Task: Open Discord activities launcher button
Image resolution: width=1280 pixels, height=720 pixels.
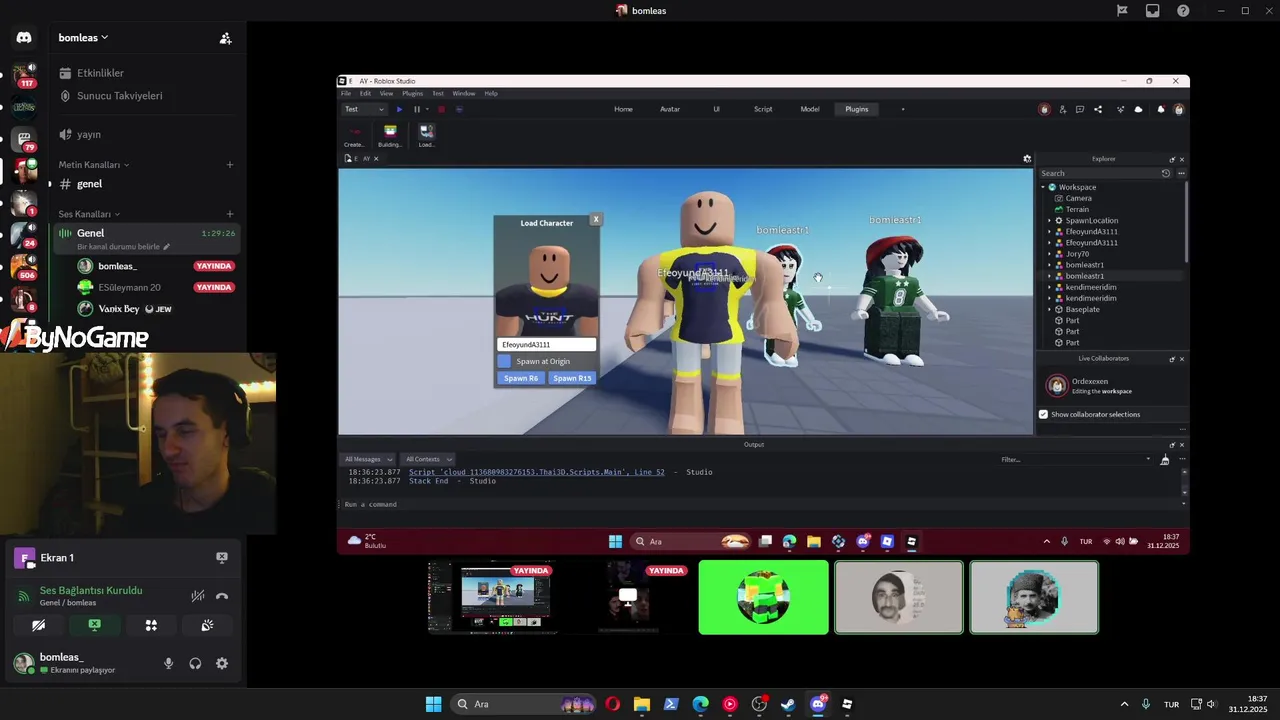Action: [151, 625]
